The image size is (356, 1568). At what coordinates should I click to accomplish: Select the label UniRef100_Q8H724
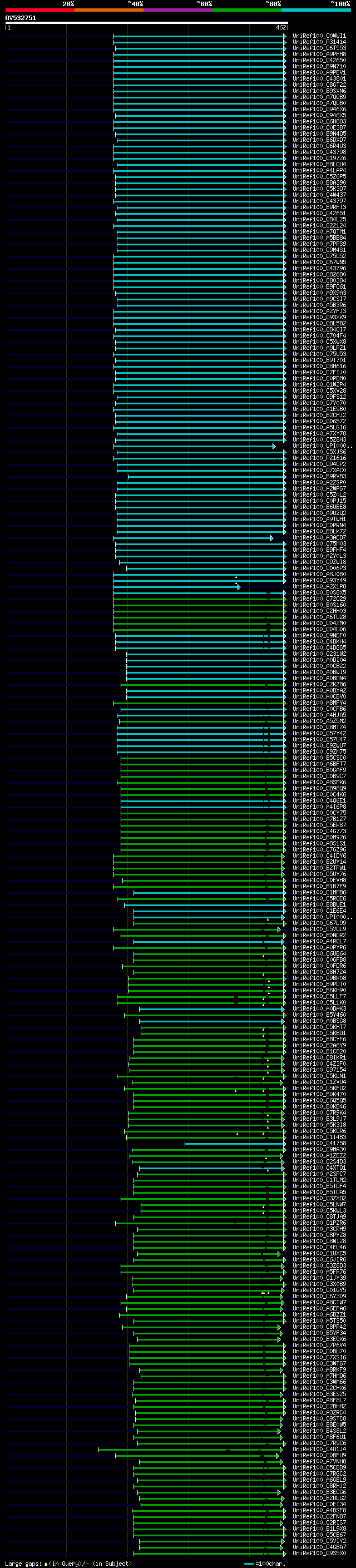click(319, 972)
